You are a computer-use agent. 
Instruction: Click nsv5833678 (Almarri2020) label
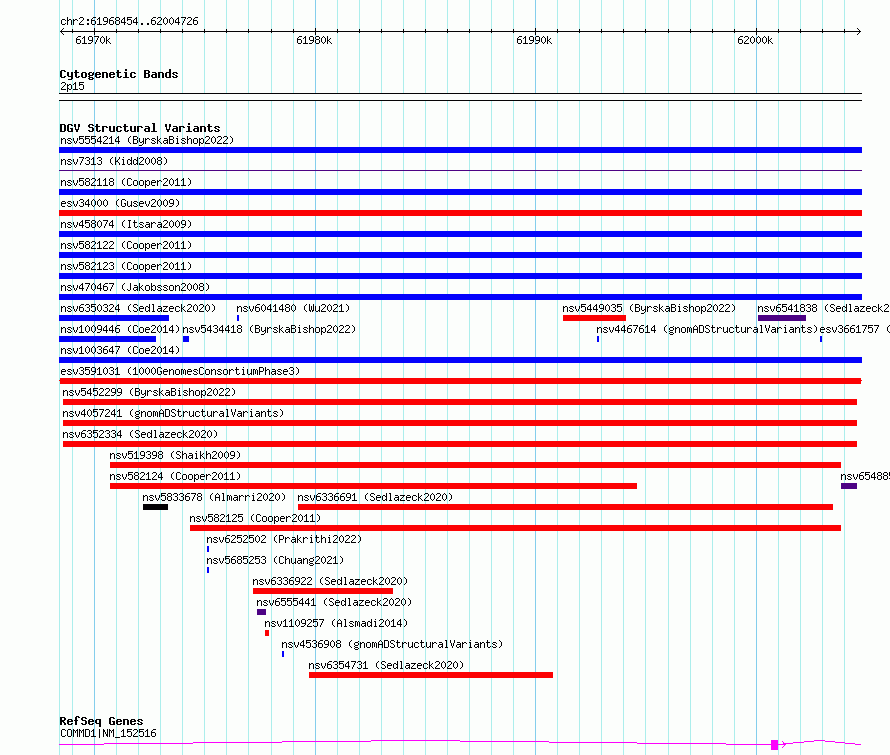click(214, 497)
